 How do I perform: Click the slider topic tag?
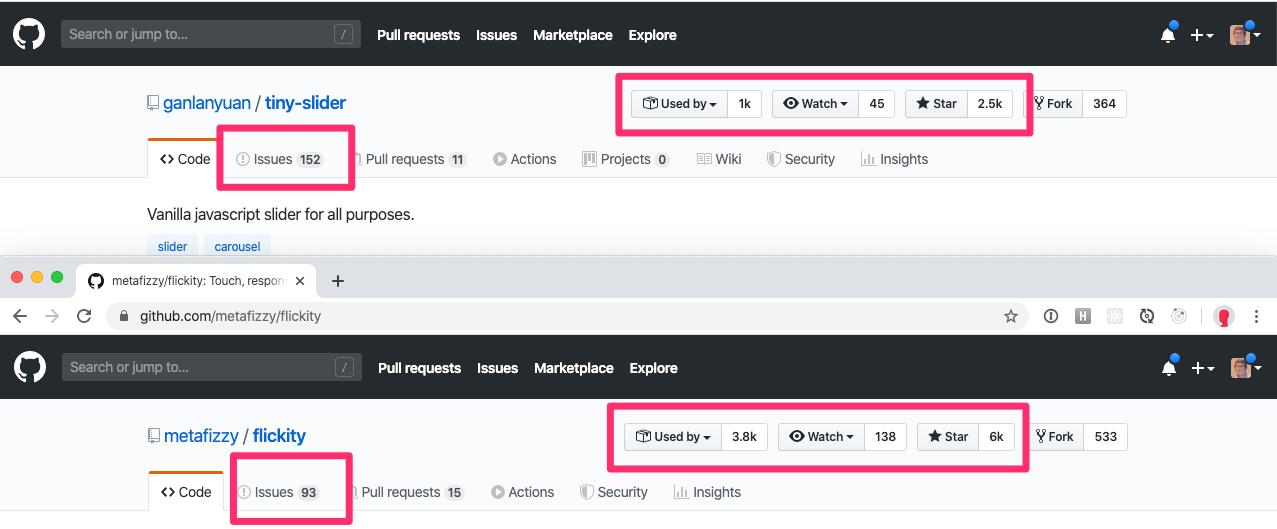[x=172, y=246]
